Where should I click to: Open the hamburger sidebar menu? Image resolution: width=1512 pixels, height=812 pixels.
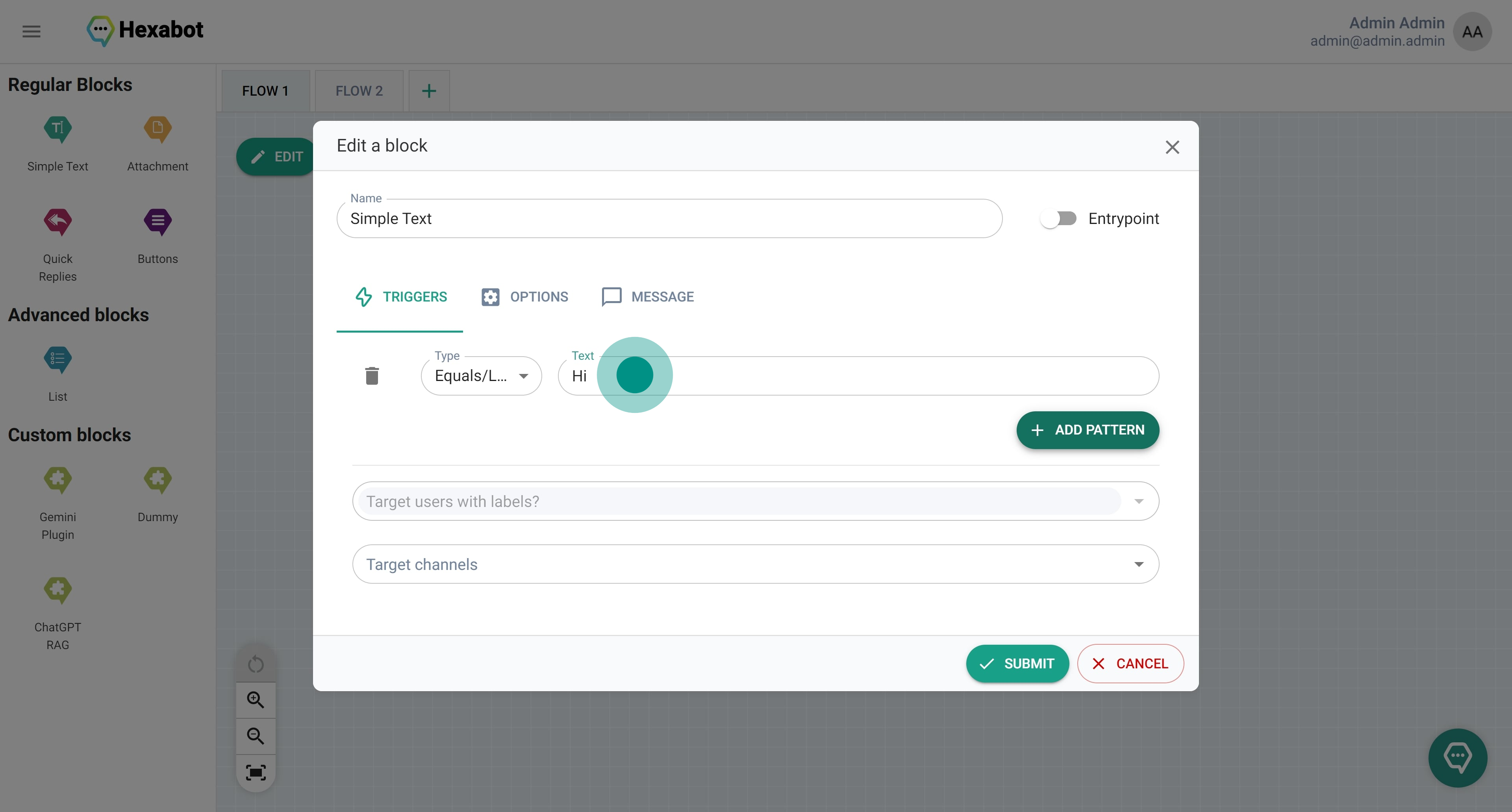(31, 31)
